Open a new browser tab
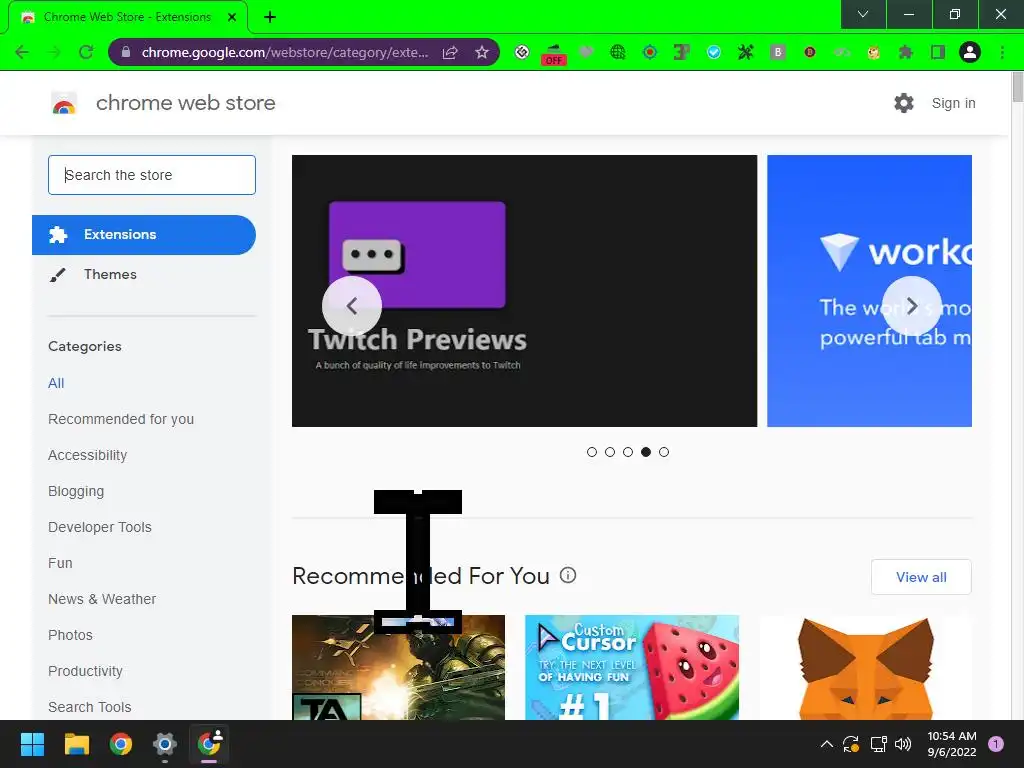Screen dimensions: 1024x768 (x=270, y=17)
